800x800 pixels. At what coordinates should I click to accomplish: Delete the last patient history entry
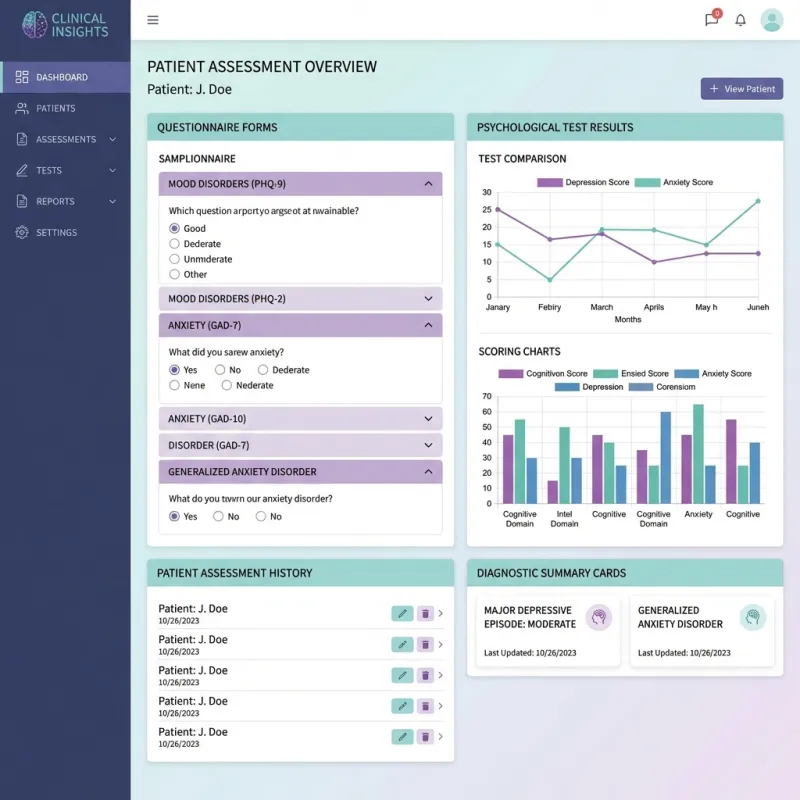(x=425, y=737)
